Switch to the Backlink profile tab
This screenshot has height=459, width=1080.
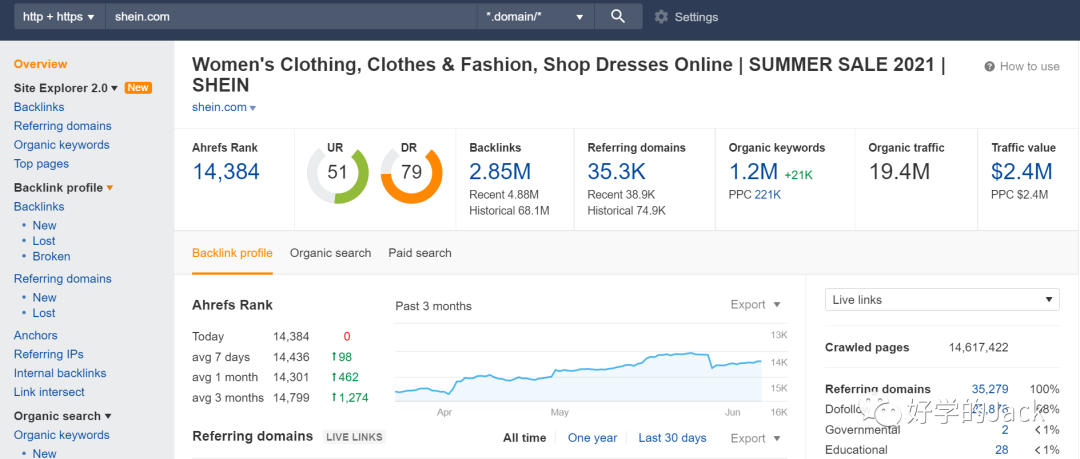tap(232, 253)
